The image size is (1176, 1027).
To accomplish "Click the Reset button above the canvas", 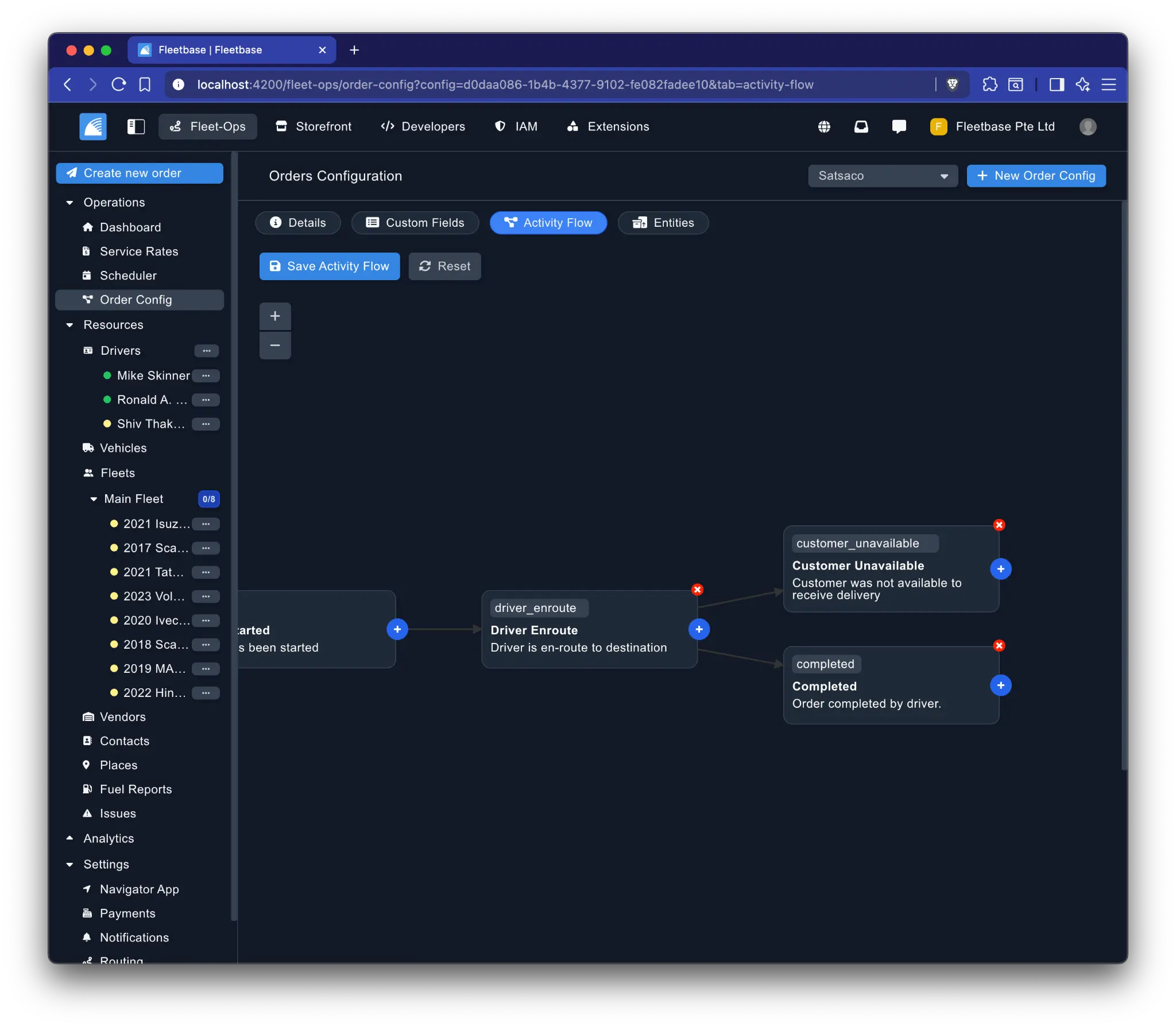I will (x=444, y=266).
